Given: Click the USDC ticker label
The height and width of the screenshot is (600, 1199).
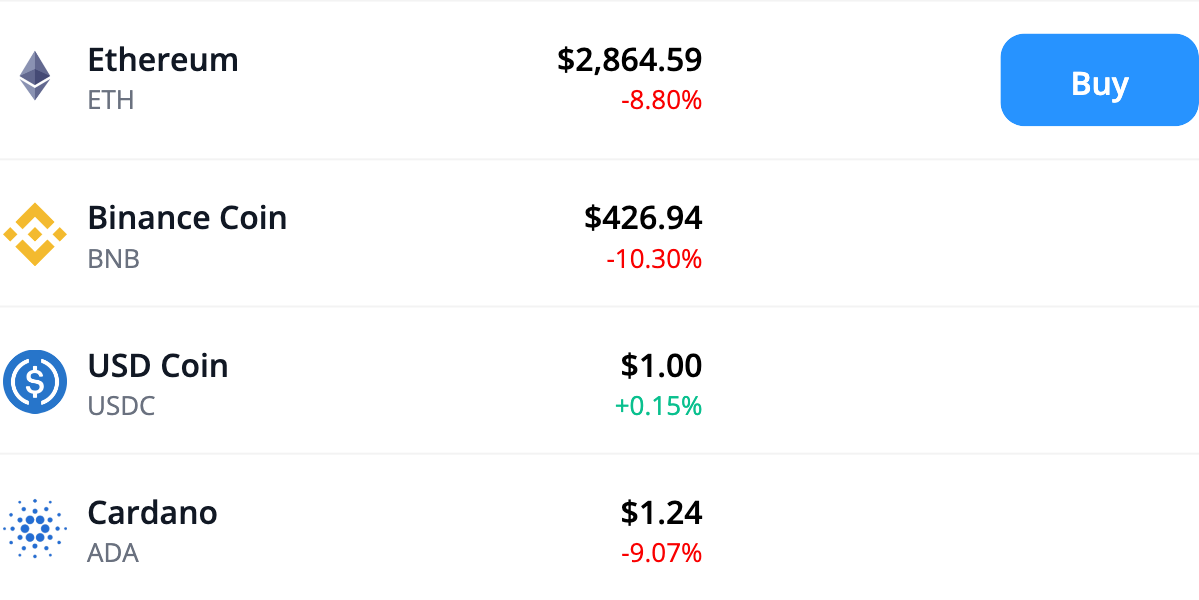Looking at the screenshot, I should tap(122, 406).
